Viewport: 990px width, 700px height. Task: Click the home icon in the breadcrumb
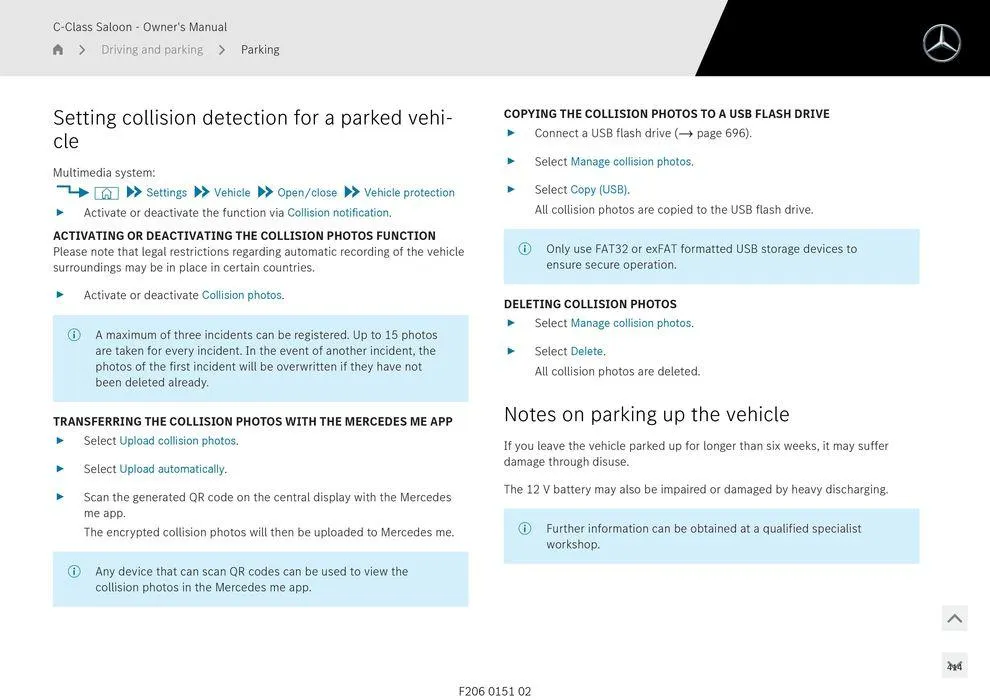pos(58,50)
